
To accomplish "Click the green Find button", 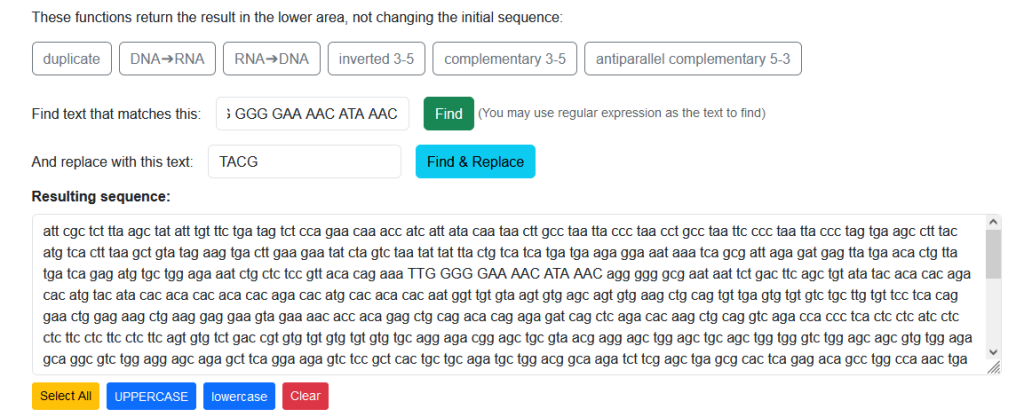I will click(x=449, y=114).
